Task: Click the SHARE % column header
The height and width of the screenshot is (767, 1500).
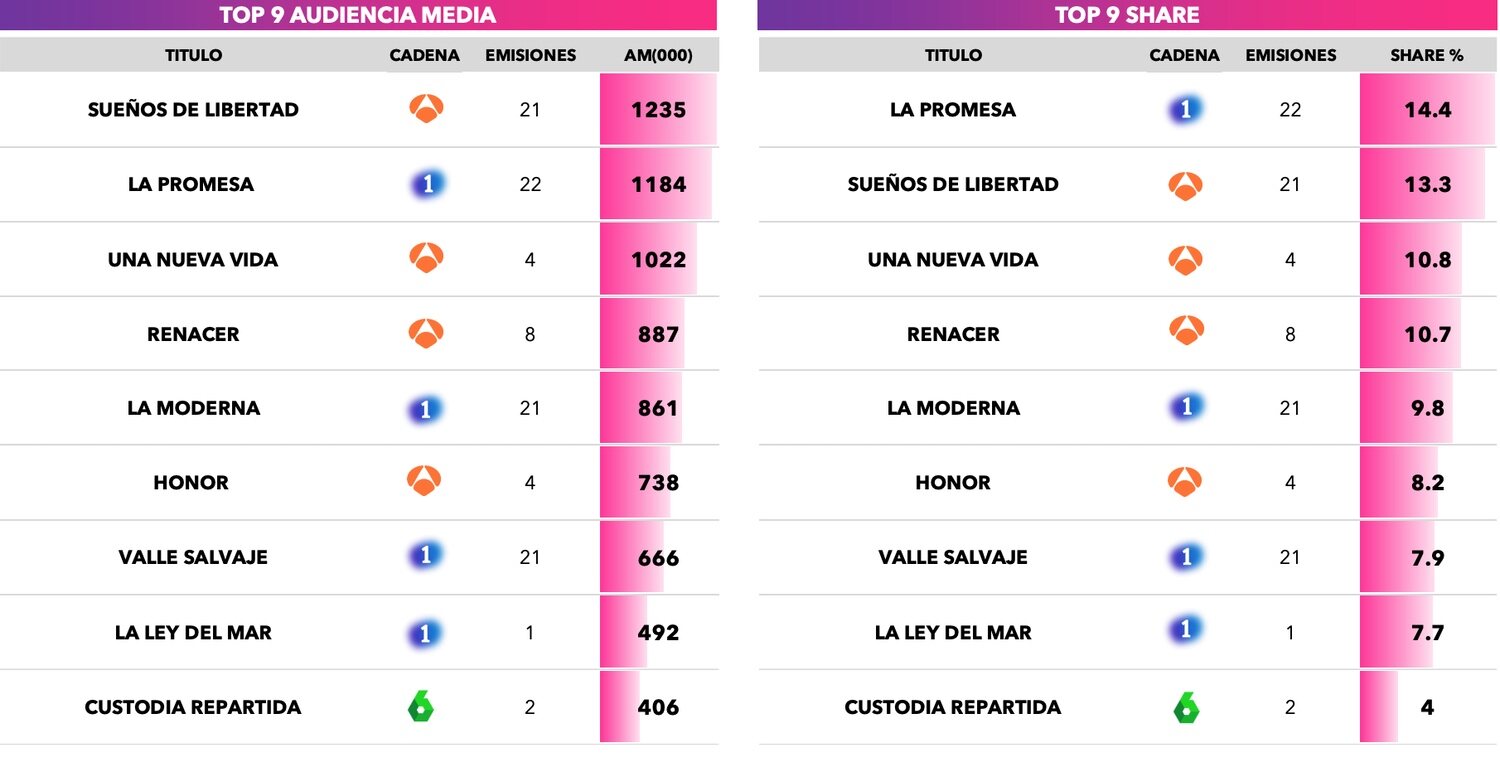Action: click(1426, 55)
